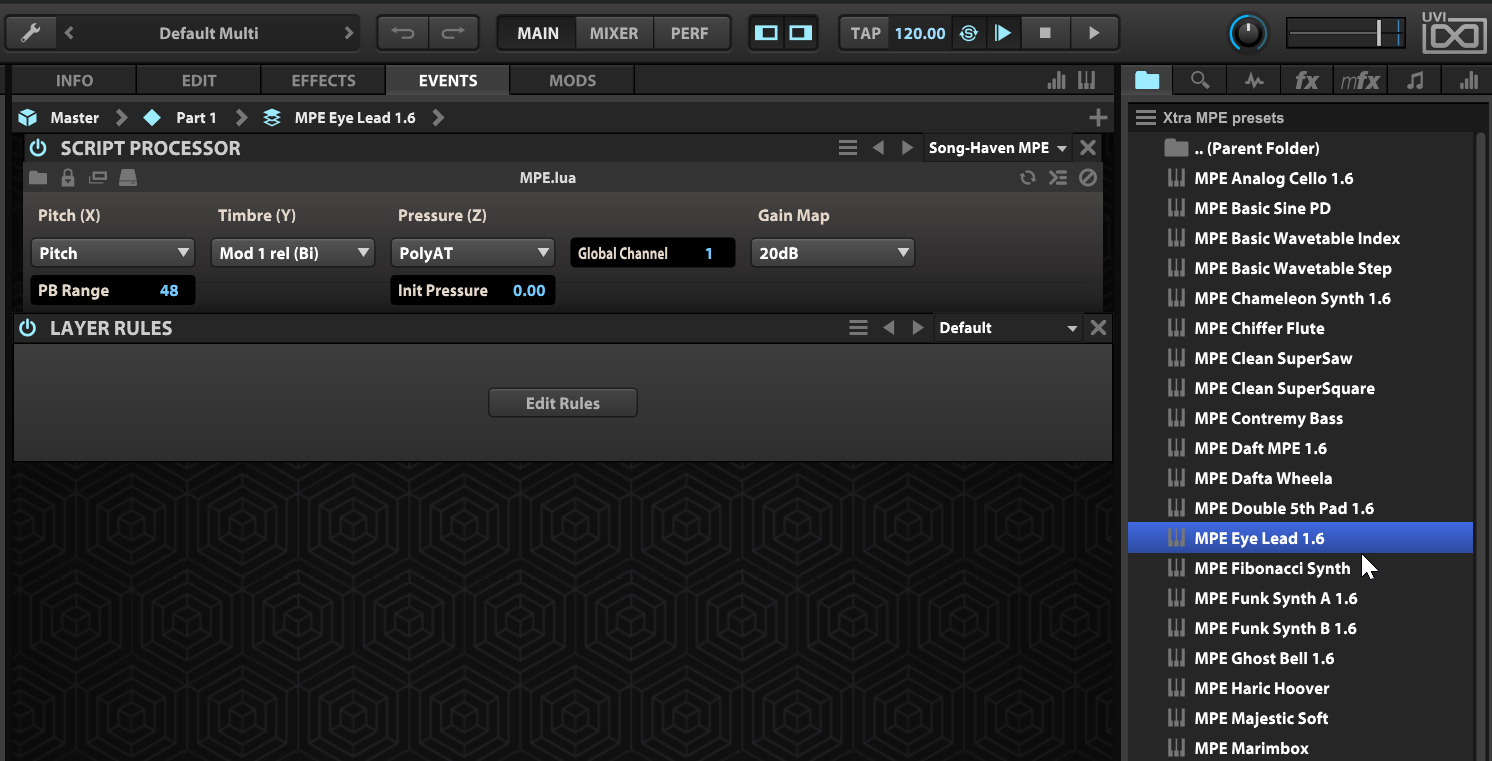Add event processor with plus icon
Image resolution: width=1492 pixels, height=761 pixels.
1098,118
